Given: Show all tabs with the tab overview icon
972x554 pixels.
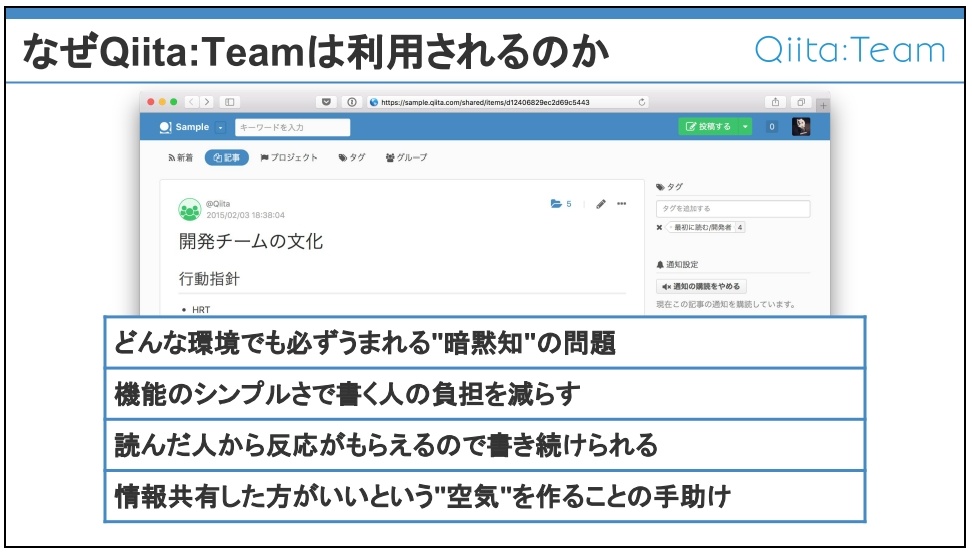Looking at the screenshot, I should pos(801,102).
